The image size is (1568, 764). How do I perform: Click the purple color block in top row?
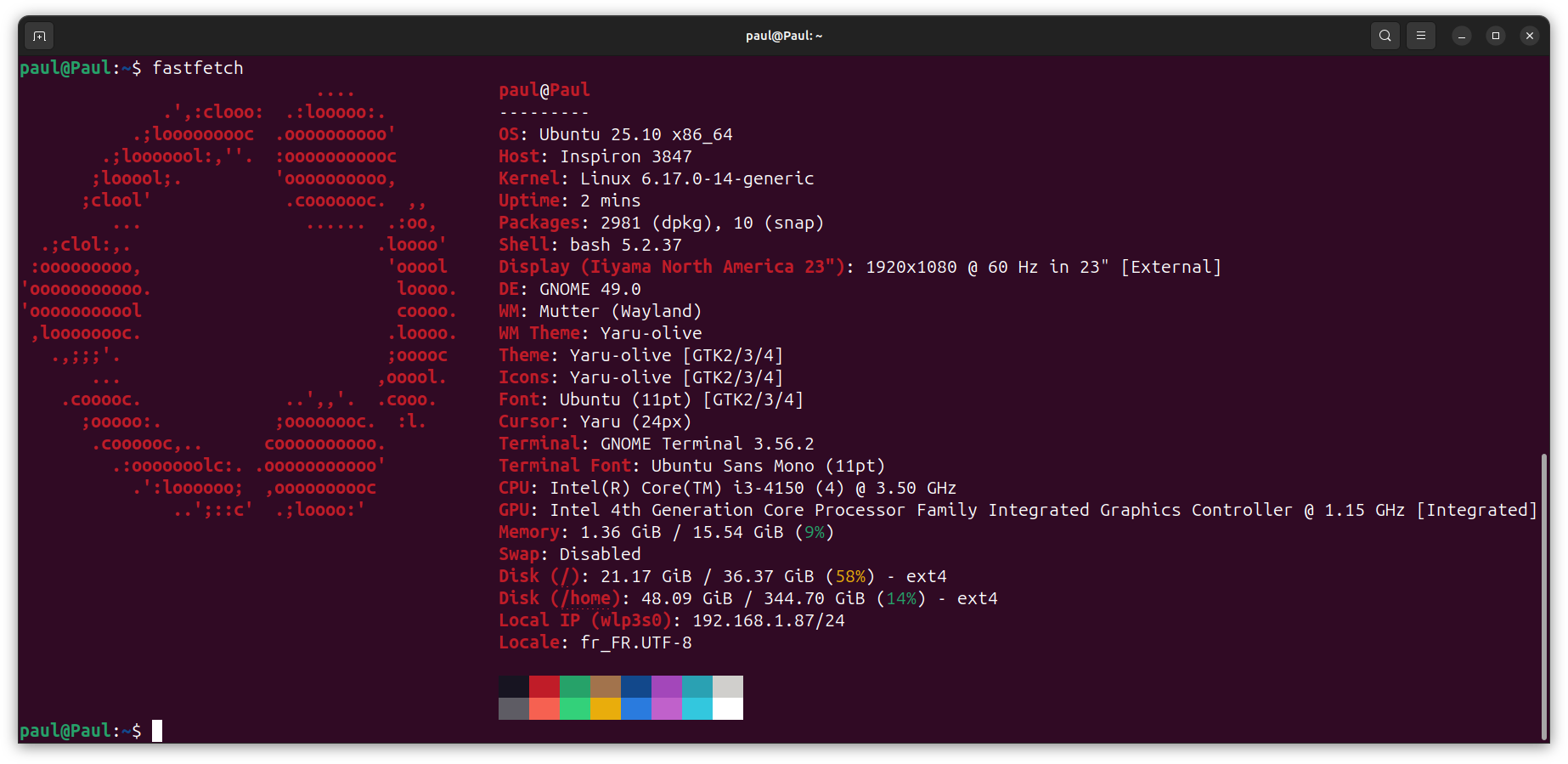click(x=666, y=687)
